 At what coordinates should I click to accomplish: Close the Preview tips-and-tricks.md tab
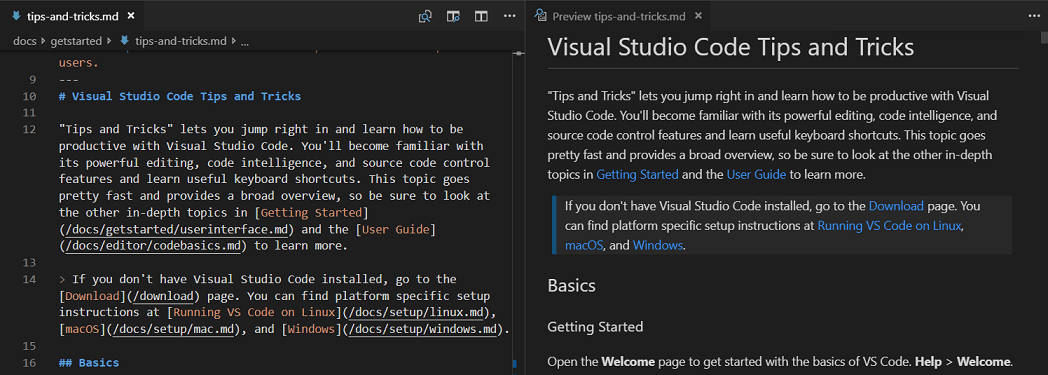point(698,16)
